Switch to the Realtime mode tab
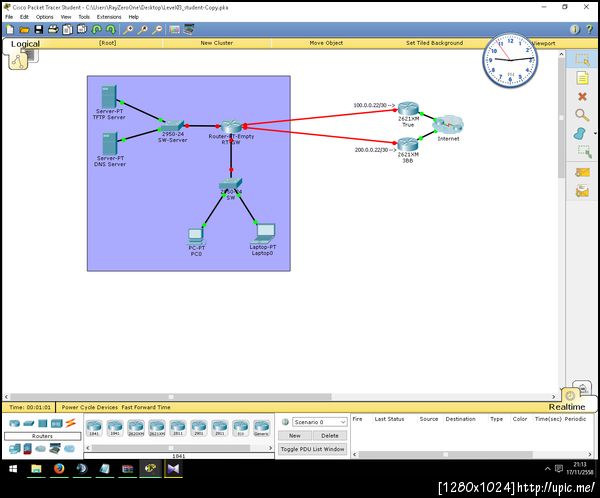 pos(567,407)
